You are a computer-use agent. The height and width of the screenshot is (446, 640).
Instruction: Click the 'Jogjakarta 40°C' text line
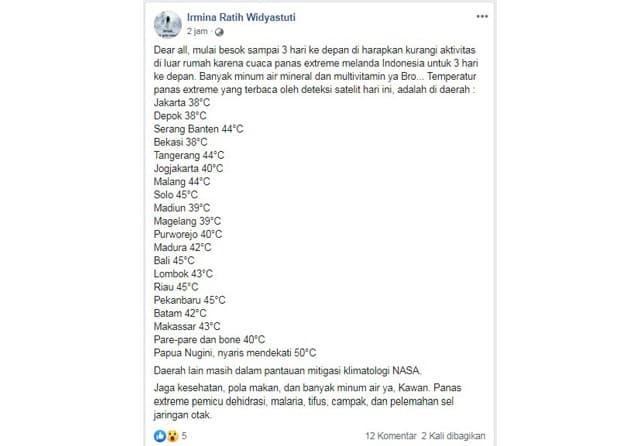pos(189,168)
